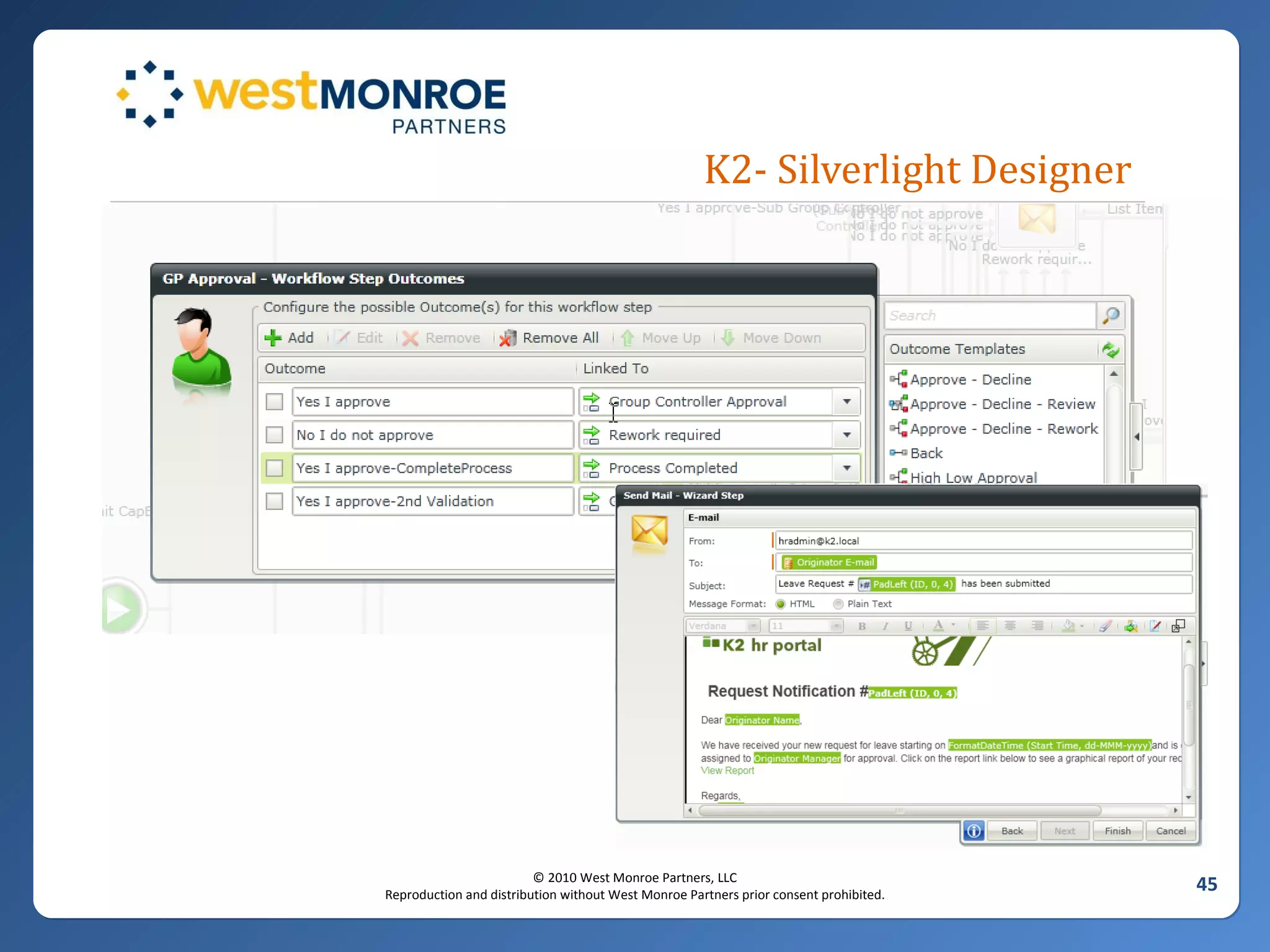
Task: Click the page edit pencil icon
Action: point(1155,626)
